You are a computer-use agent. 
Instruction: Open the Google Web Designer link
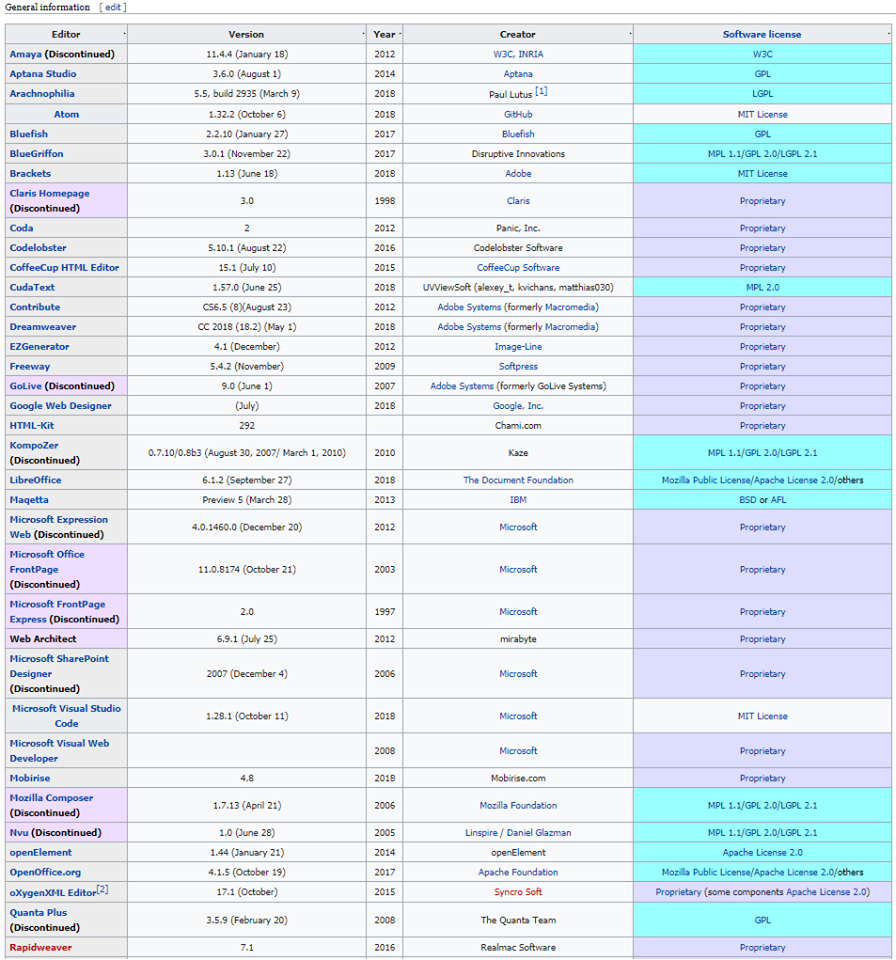tap(61, 406)
